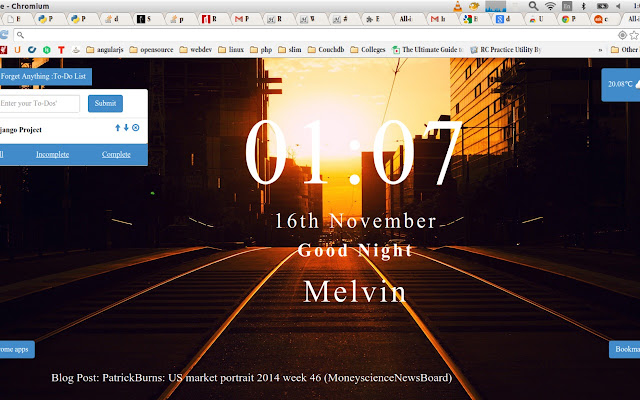Expand the opensource bookmark folder
Image resolution: width=640 pixels, height=400 pixels.
(151, 50)
